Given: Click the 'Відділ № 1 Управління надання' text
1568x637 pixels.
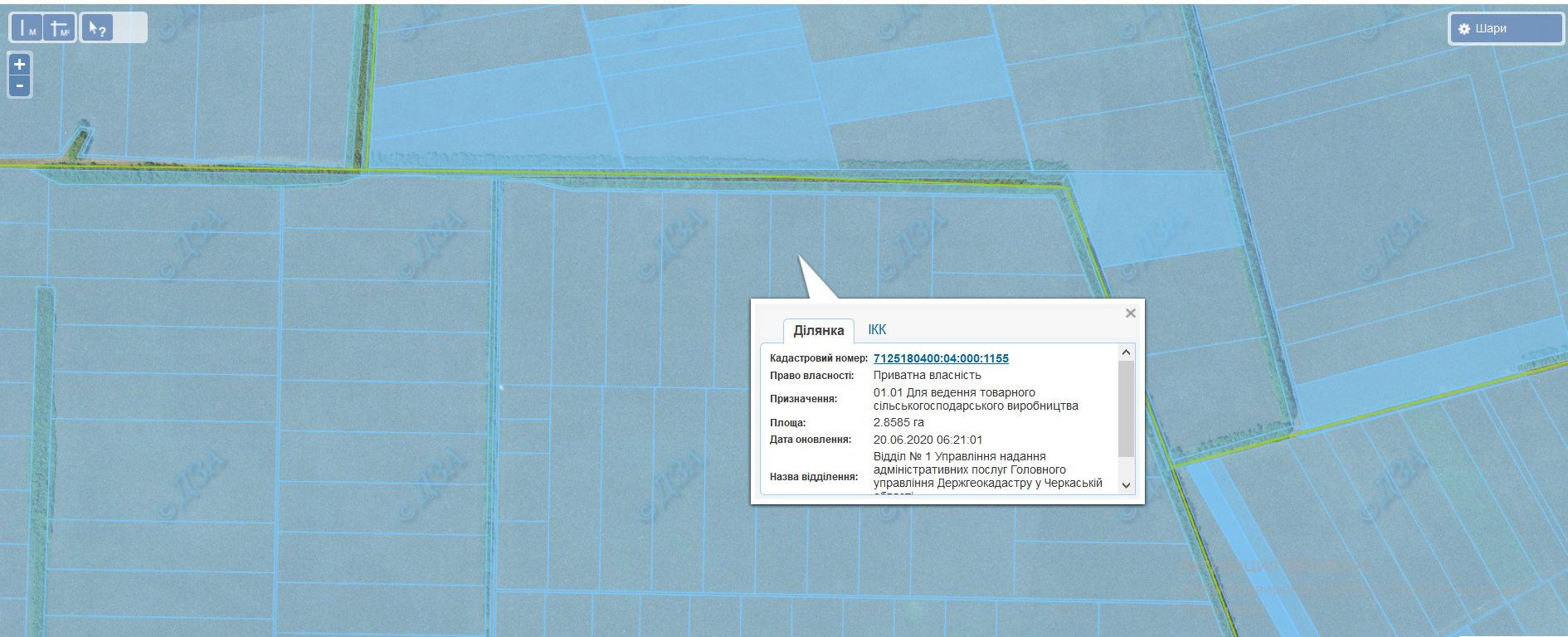Looking at the screenshot, I should (959, 456).
